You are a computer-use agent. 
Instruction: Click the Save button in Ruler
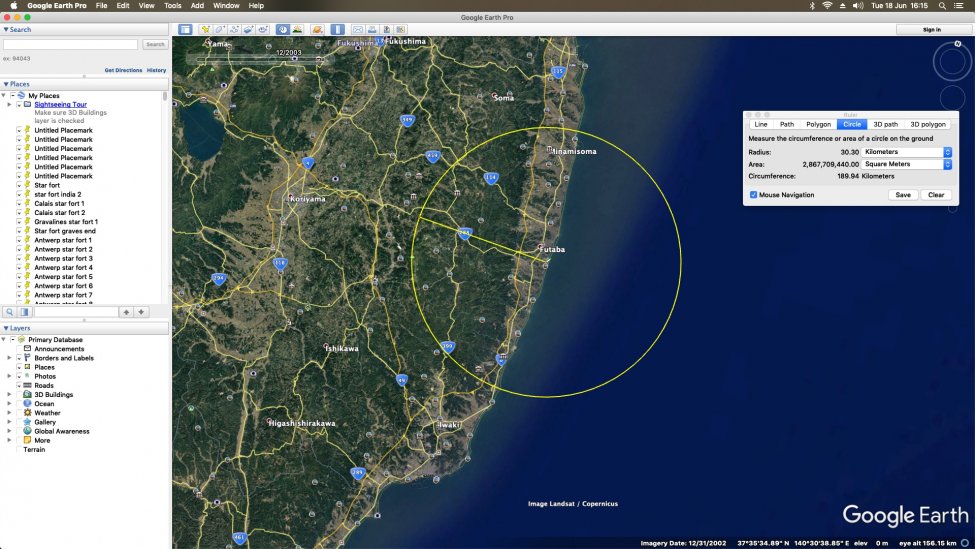coord(903,195)
